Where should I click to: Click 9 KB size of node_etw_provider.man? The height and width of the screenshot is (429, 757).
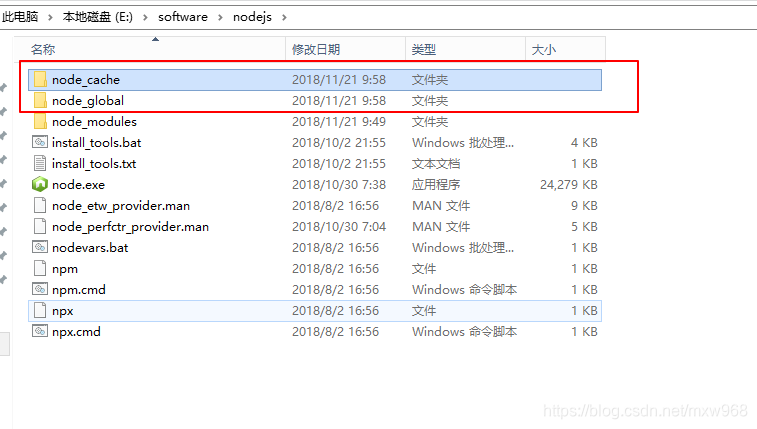point(584,206)
